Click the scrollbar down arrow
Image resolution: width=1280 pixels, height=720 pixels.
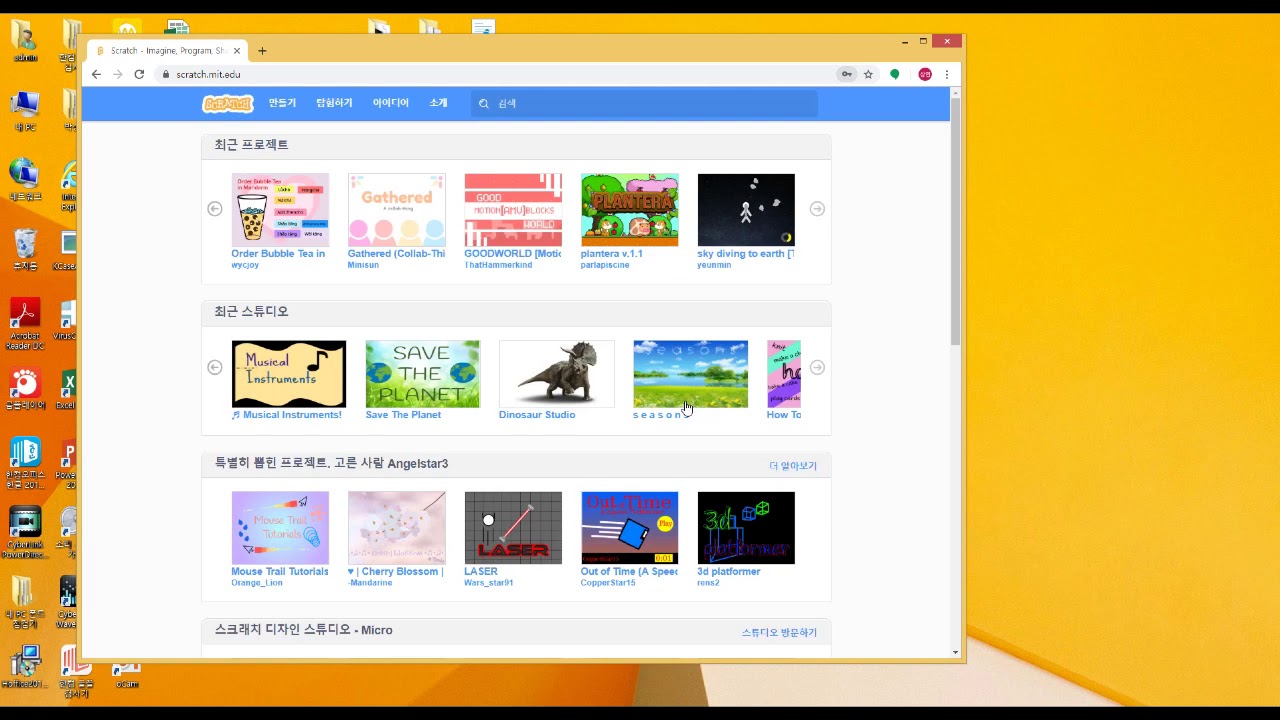pos(955,652)
